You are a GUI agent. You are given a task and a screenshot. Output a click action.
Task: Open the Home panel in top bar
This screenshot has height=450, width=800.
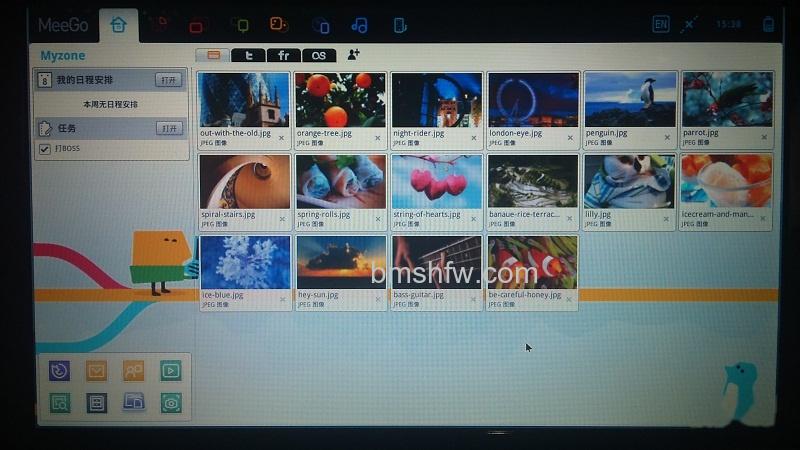[118, 25]
